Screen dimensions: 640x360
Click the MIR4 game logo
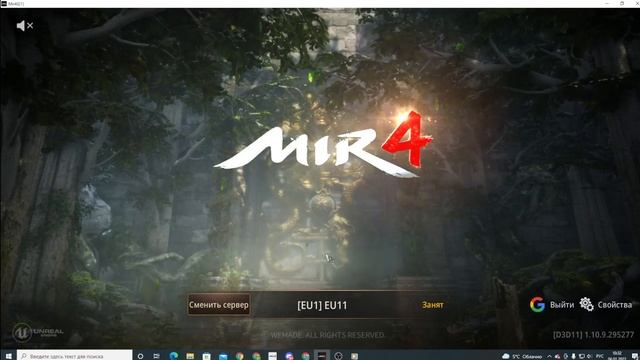[322, 145]
